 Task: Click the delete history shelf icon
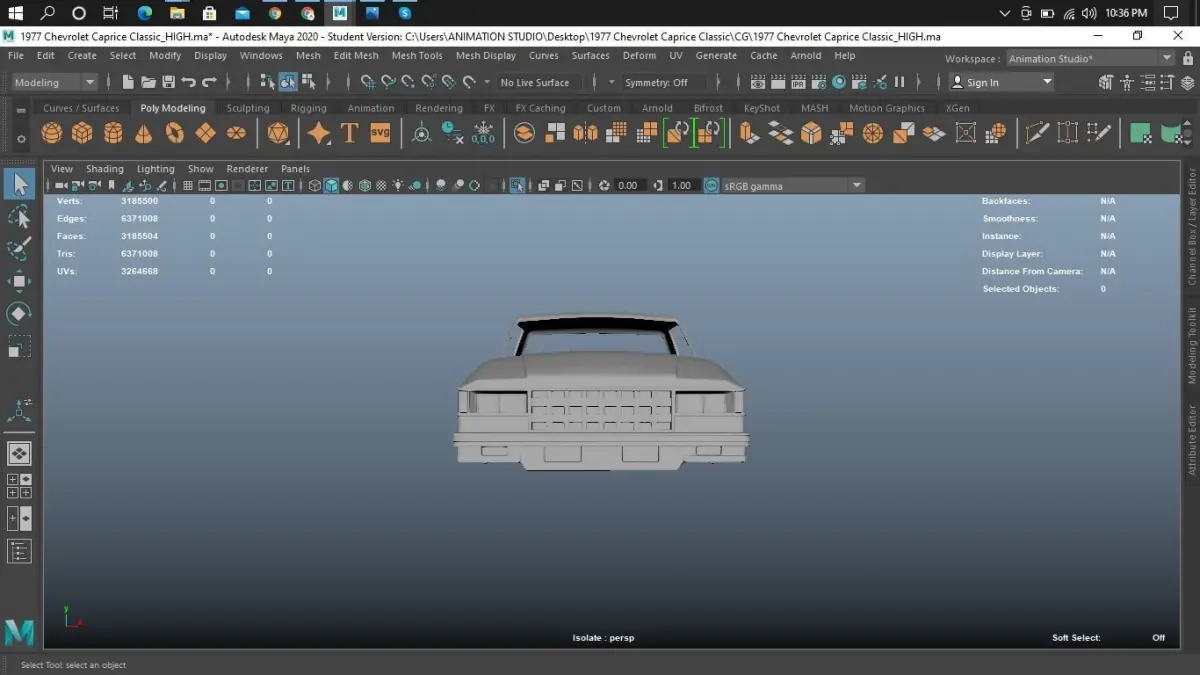click(x=453, y=132)
